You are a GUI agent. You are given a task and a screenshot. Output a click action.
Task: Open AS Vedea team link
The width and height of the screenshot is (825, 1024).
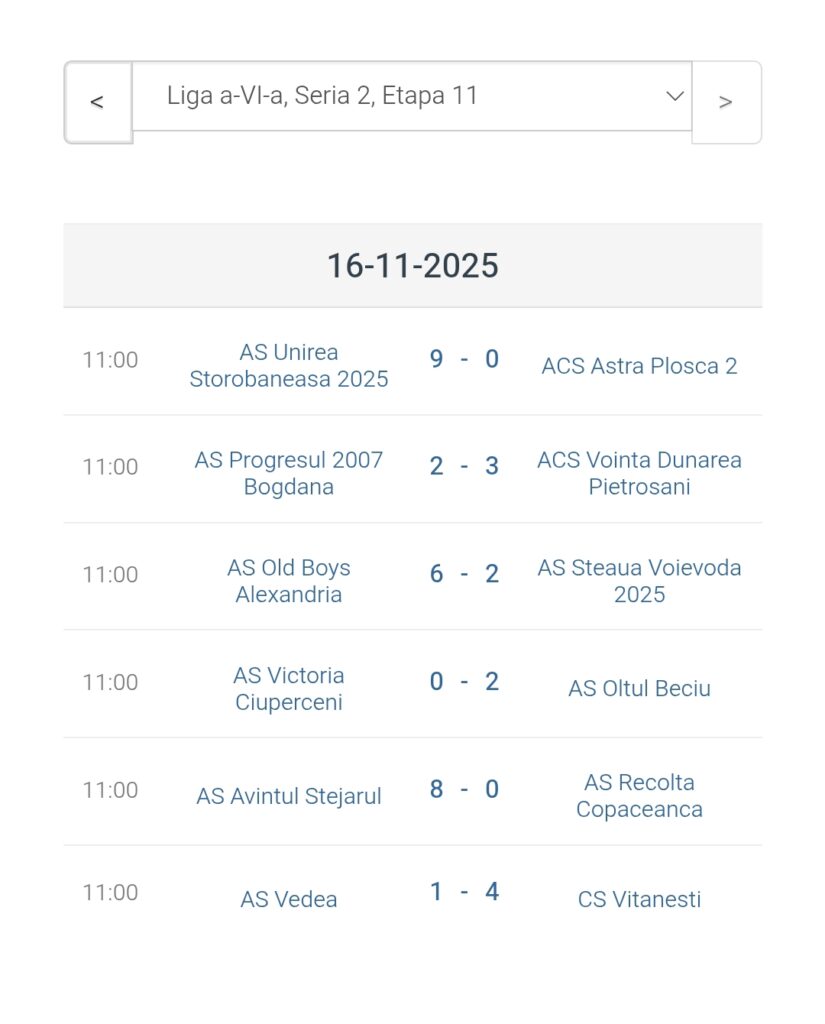(x=289, y=899)
